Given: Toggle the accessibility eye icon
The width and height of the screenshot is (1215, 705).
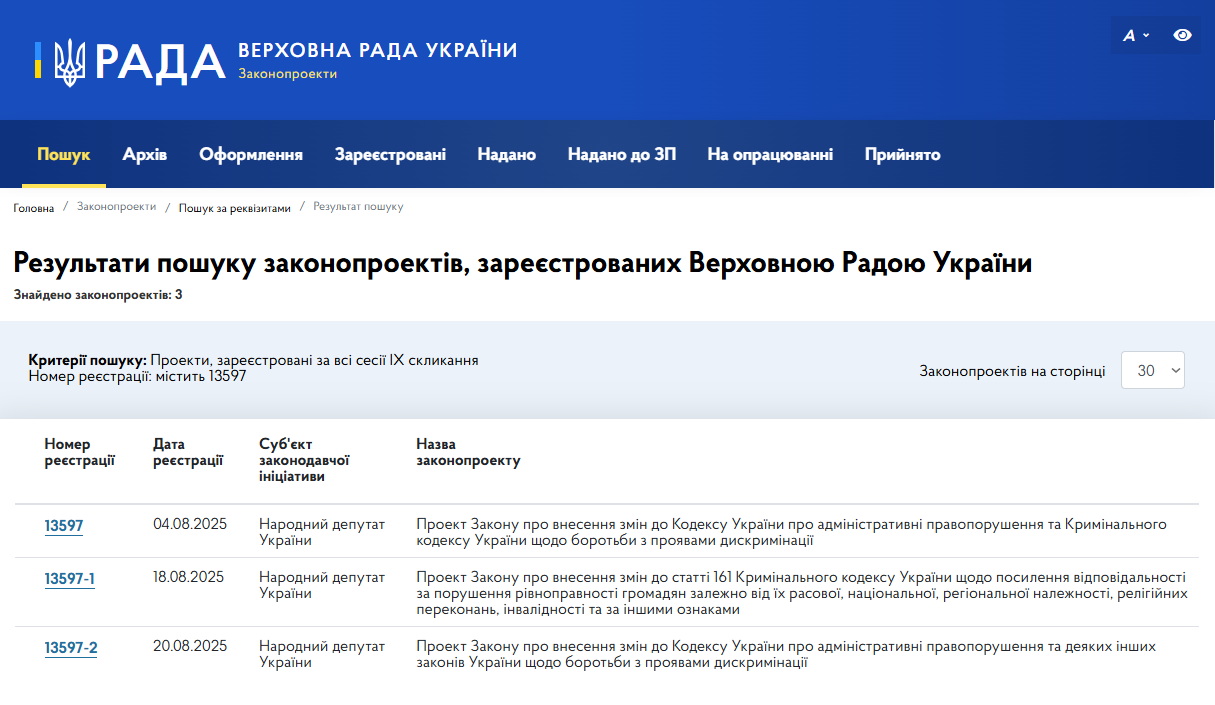Looking at the screenshot, I should pos(1182,35).
